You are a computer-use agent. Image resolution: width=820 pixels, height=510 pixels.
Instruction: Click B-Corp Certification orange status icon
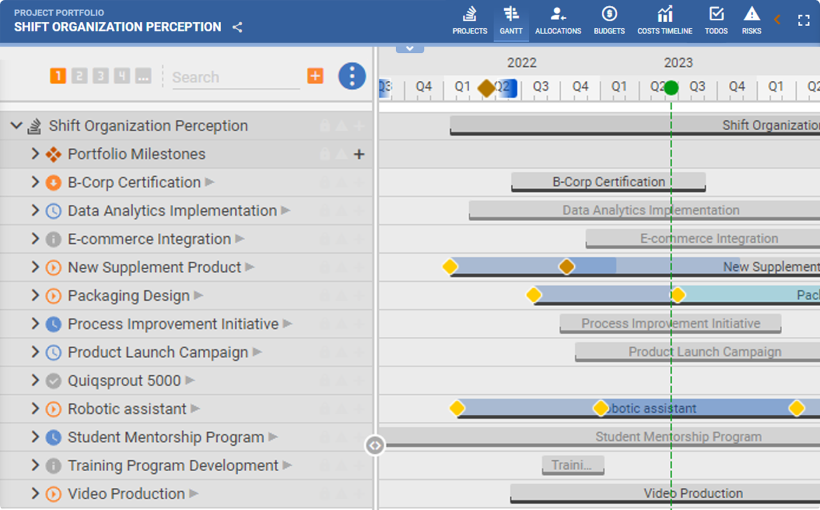point(53,183)
